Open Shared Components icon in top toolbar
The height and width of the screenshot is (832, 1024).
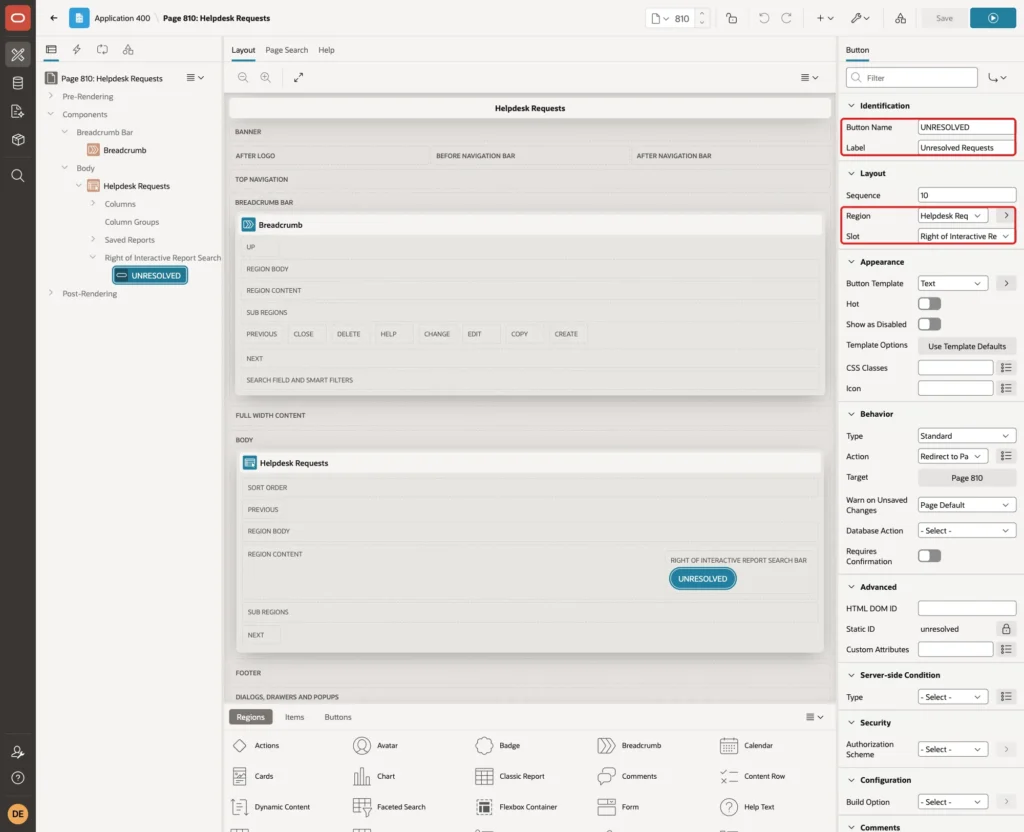(x=900, y=18)
